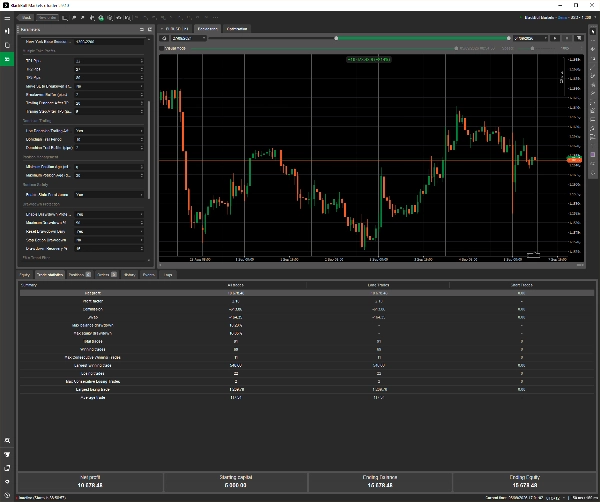Adjust TP3 Pips stepper arrows
Image resolution: width=600 pixels, height=502 pixels.
coord(142,78)
